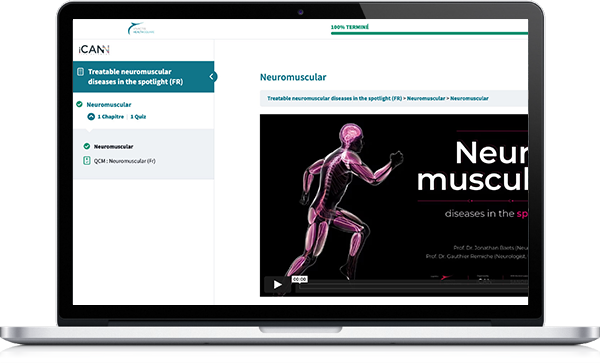Open the Neuromuscular chapter row

[113, 147]
